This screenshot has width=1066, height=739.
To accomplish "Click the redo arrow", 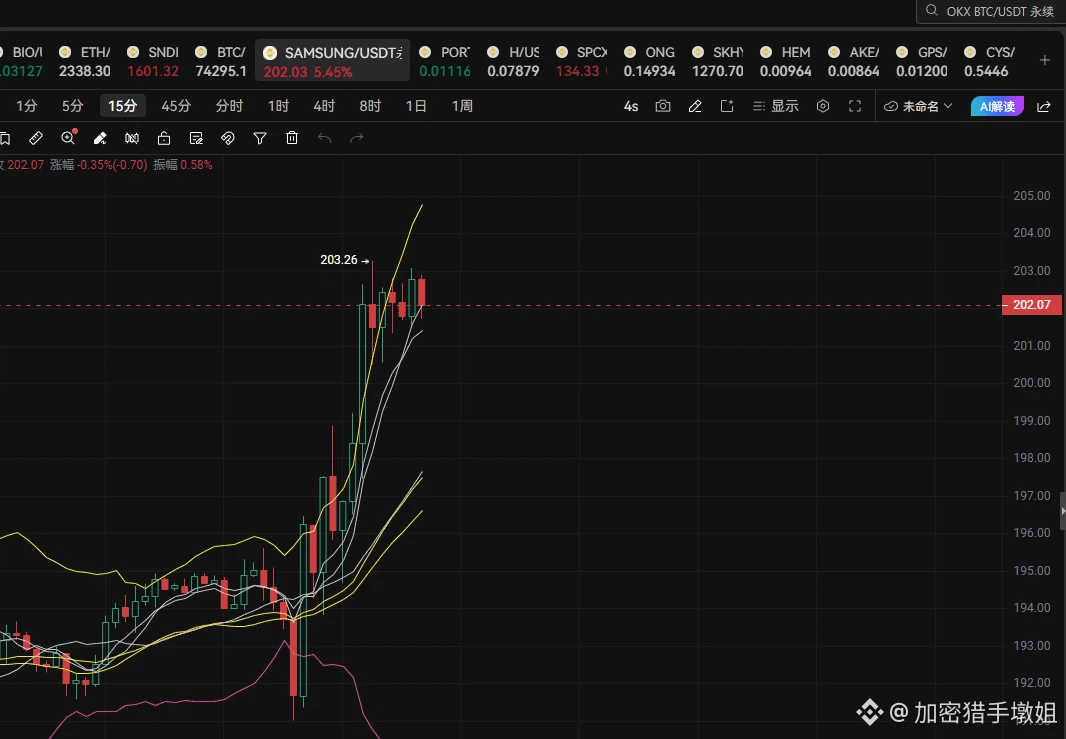I will click(356, 139).
